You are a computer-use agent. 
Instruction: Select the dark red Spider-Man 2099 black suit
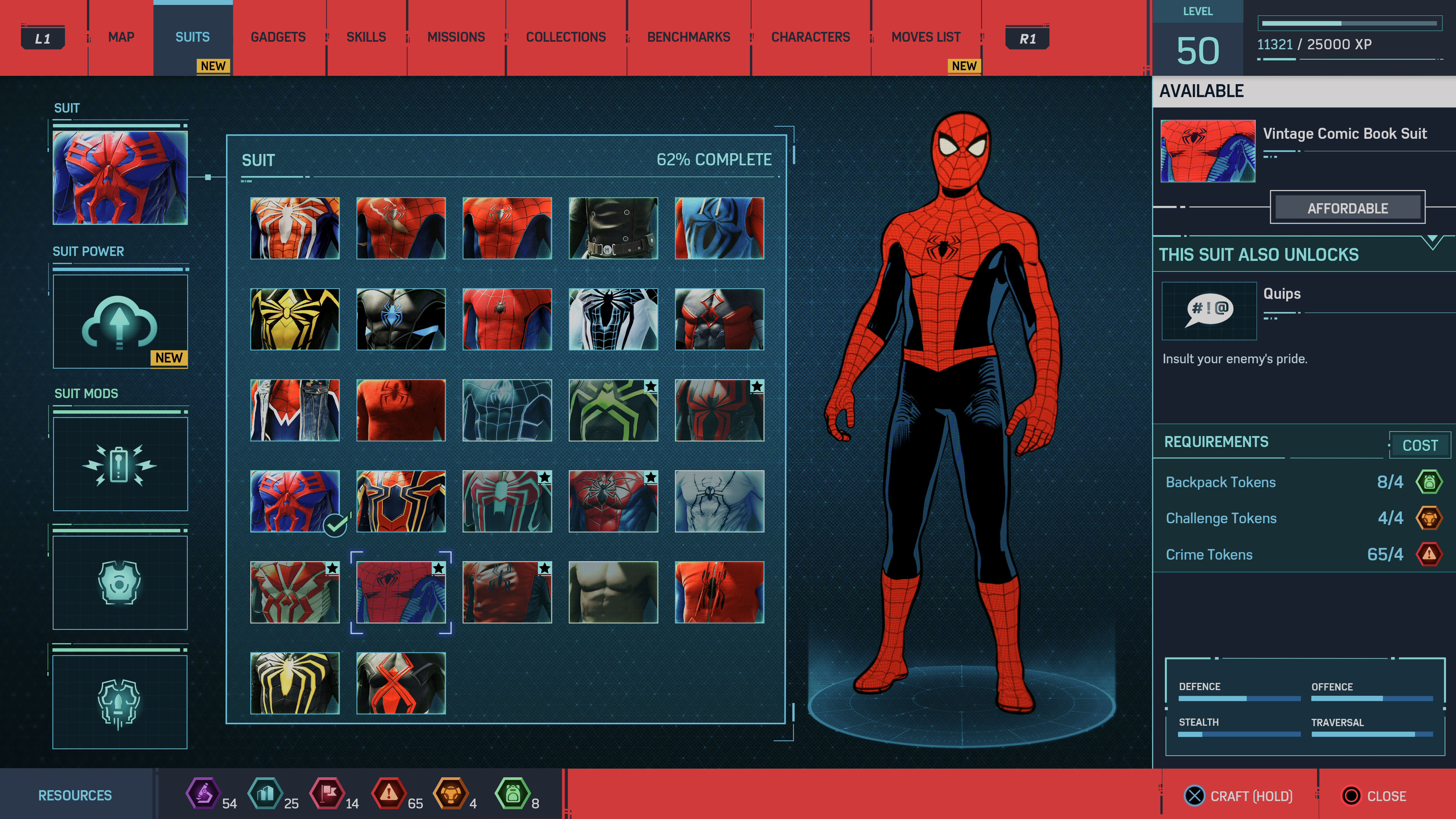click(720, 410)
